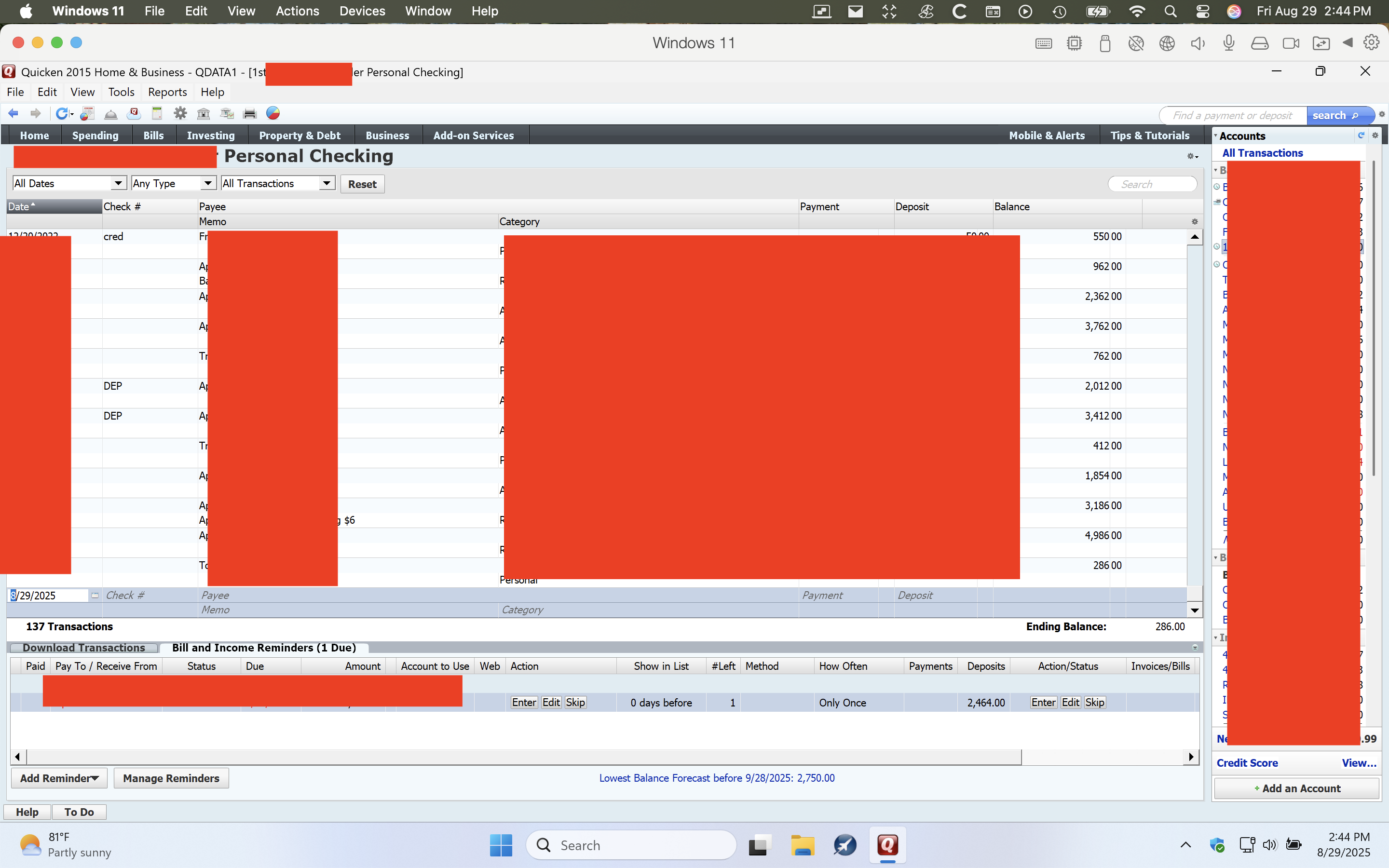Click the bank building account icon

(203, 114)
